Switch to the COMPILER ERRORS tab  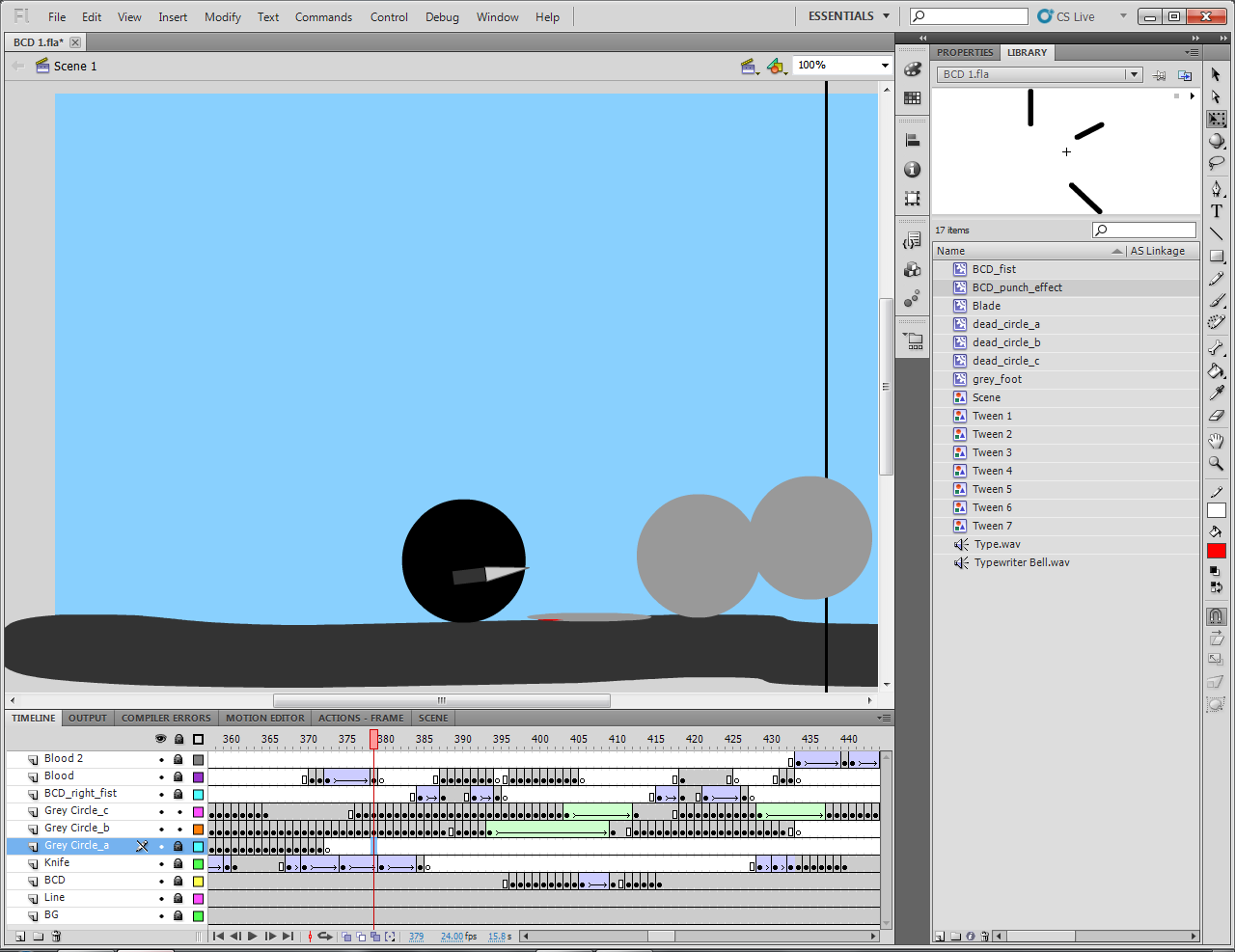[x=166, y=718]
